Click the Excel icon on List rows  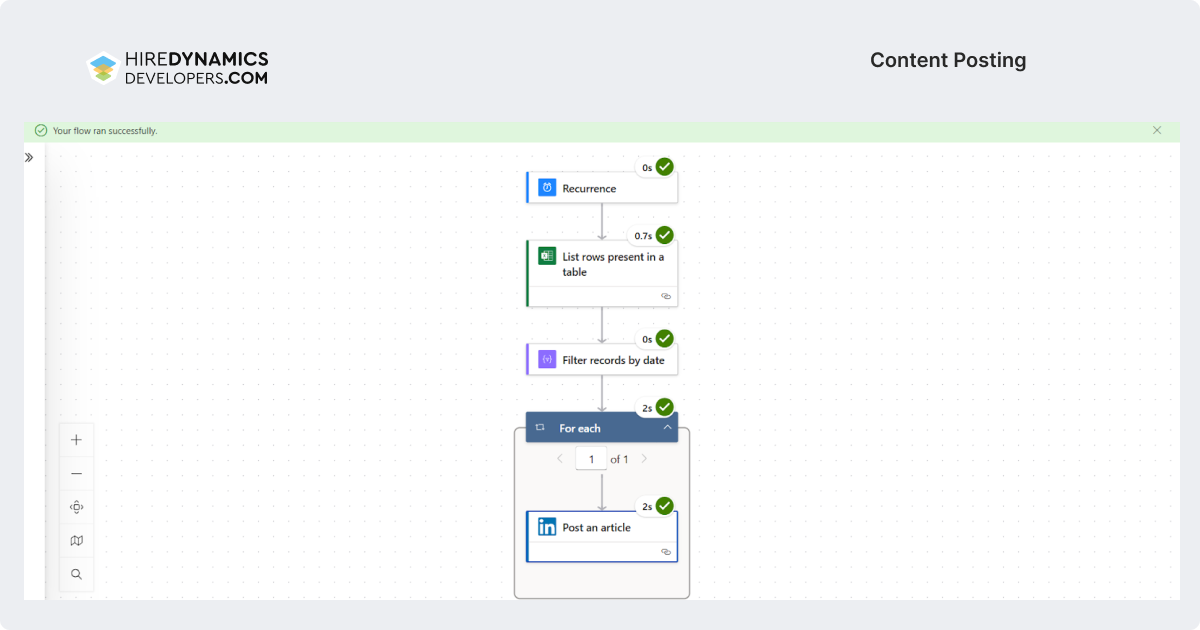click(x=547, y=256)
